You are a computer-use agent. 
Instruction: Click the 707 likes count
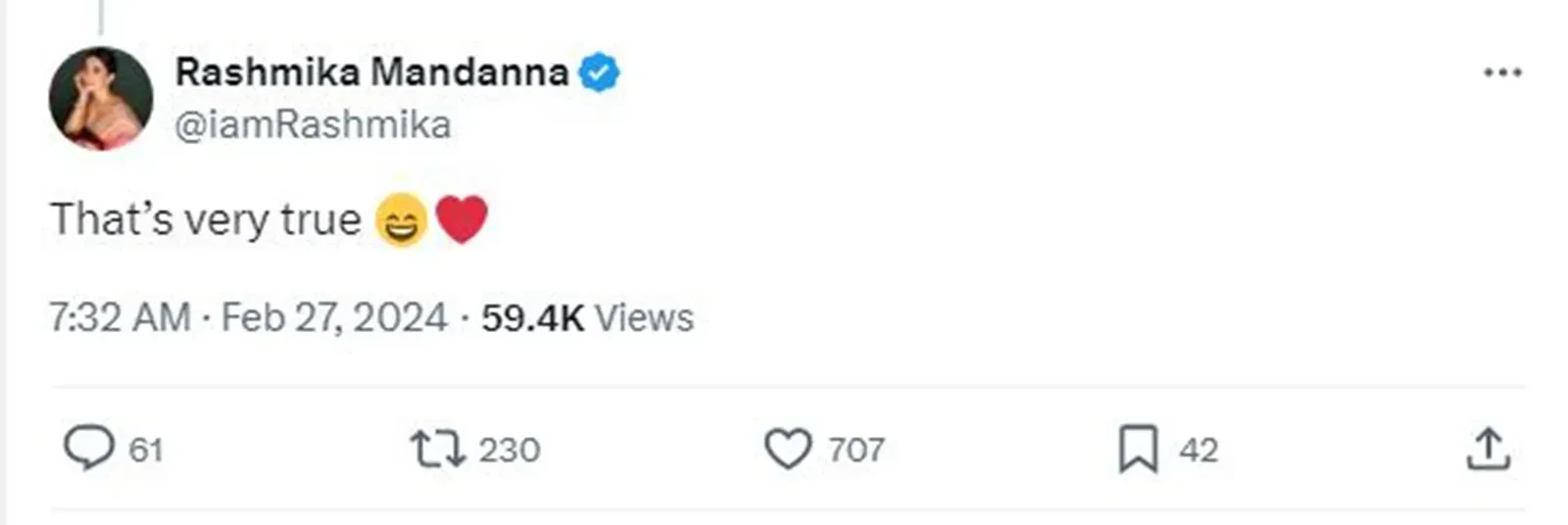tap(857, 451)
